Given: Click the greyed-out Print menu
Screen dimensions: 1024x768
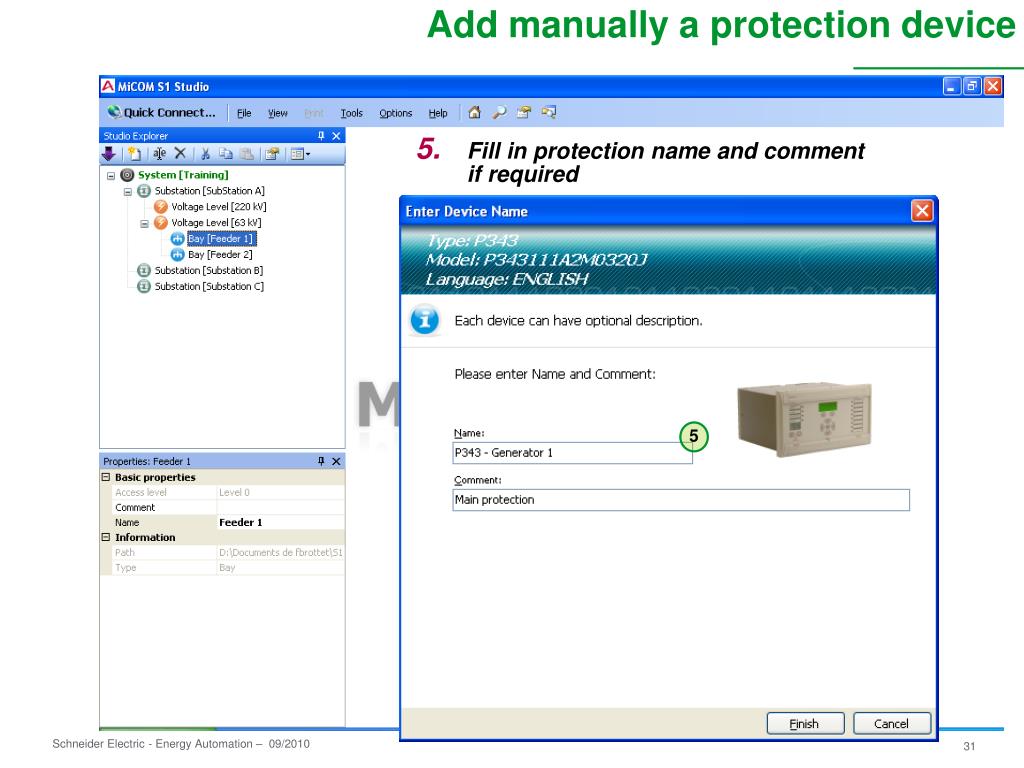Looking at the screenshot, I should click(x=314, y=113).
